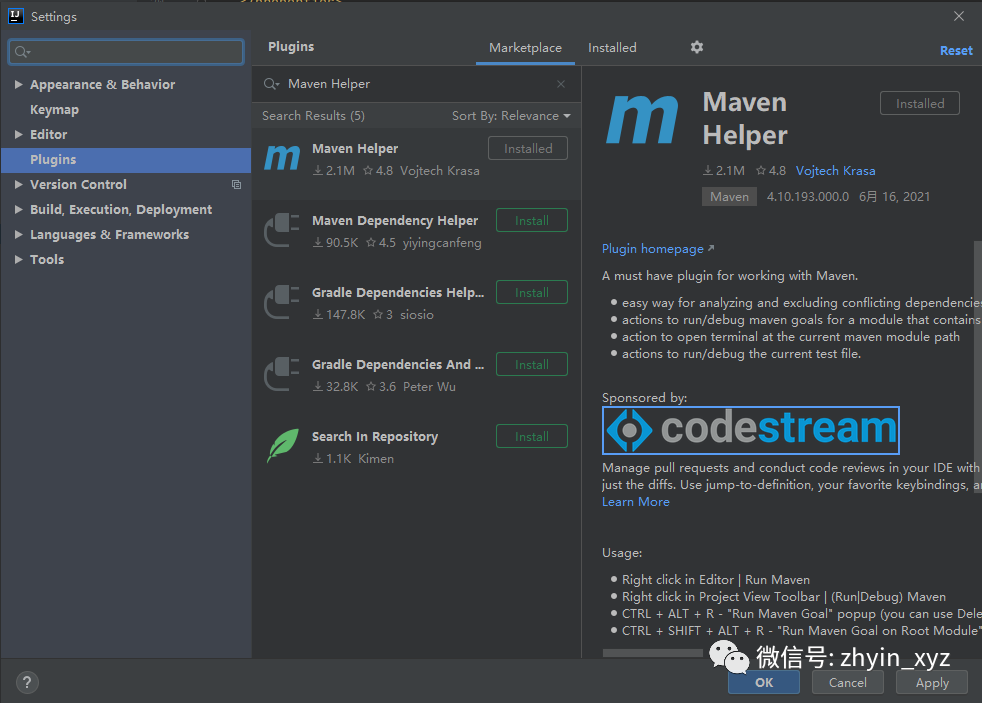This screenshot has height=703, width=982.
Task: Select the Search In Repository result title
Action: click(375, 437)
